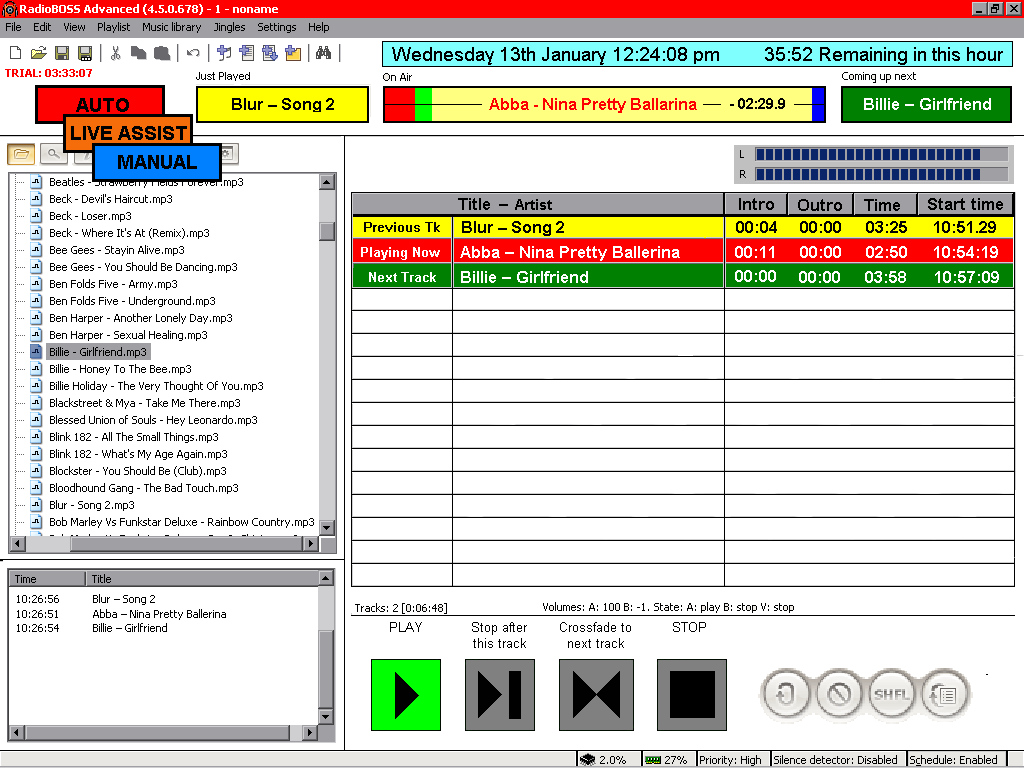Viewport: 1024px width, 768px height.
Task: Click the Start time column header
Action: pos(965,204)
